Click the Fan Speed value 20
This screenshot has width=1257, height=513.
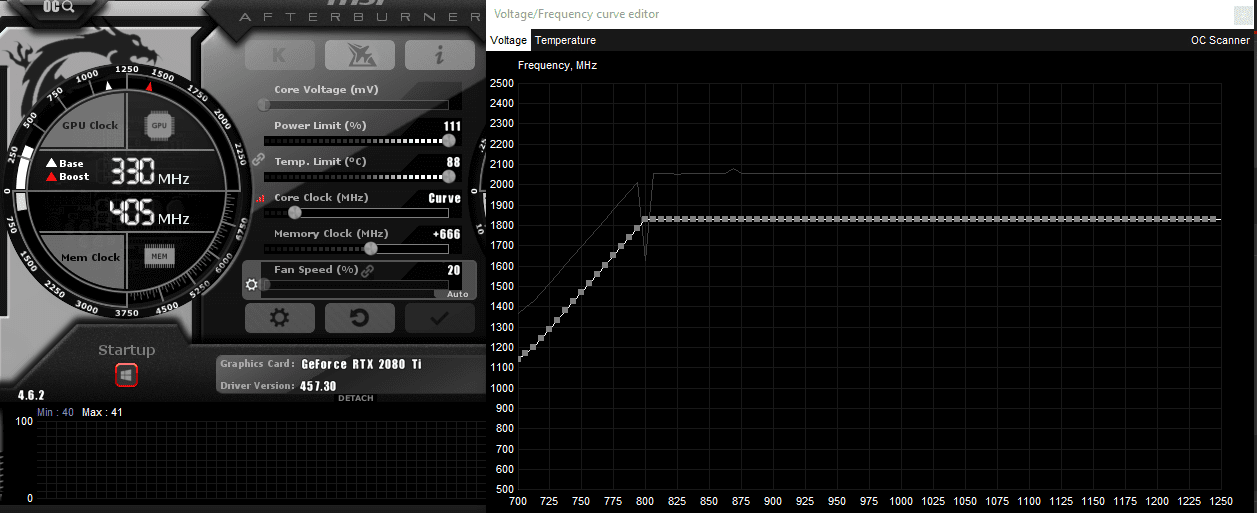454,270
